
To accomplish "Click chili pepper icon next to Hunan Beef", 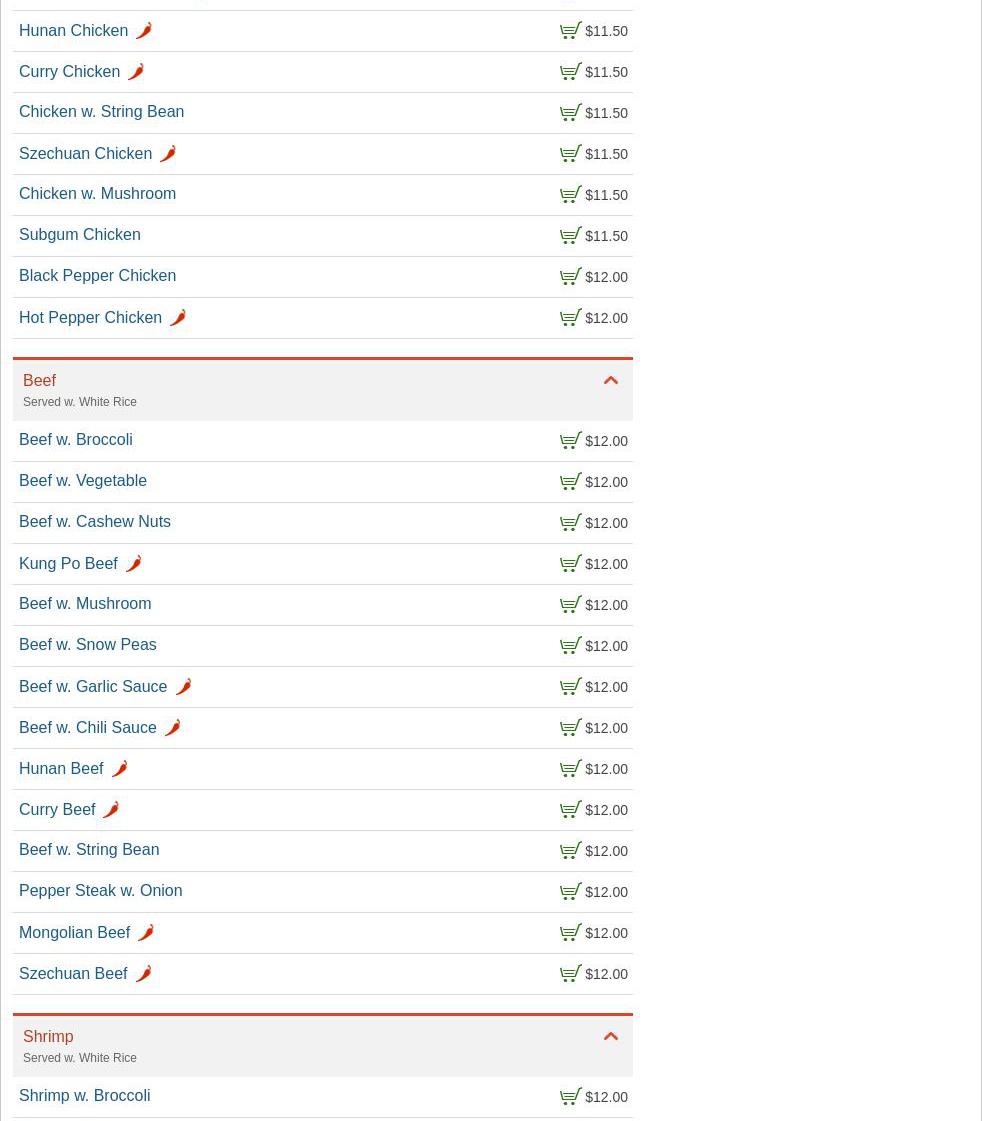I will (x=119, y=769).
